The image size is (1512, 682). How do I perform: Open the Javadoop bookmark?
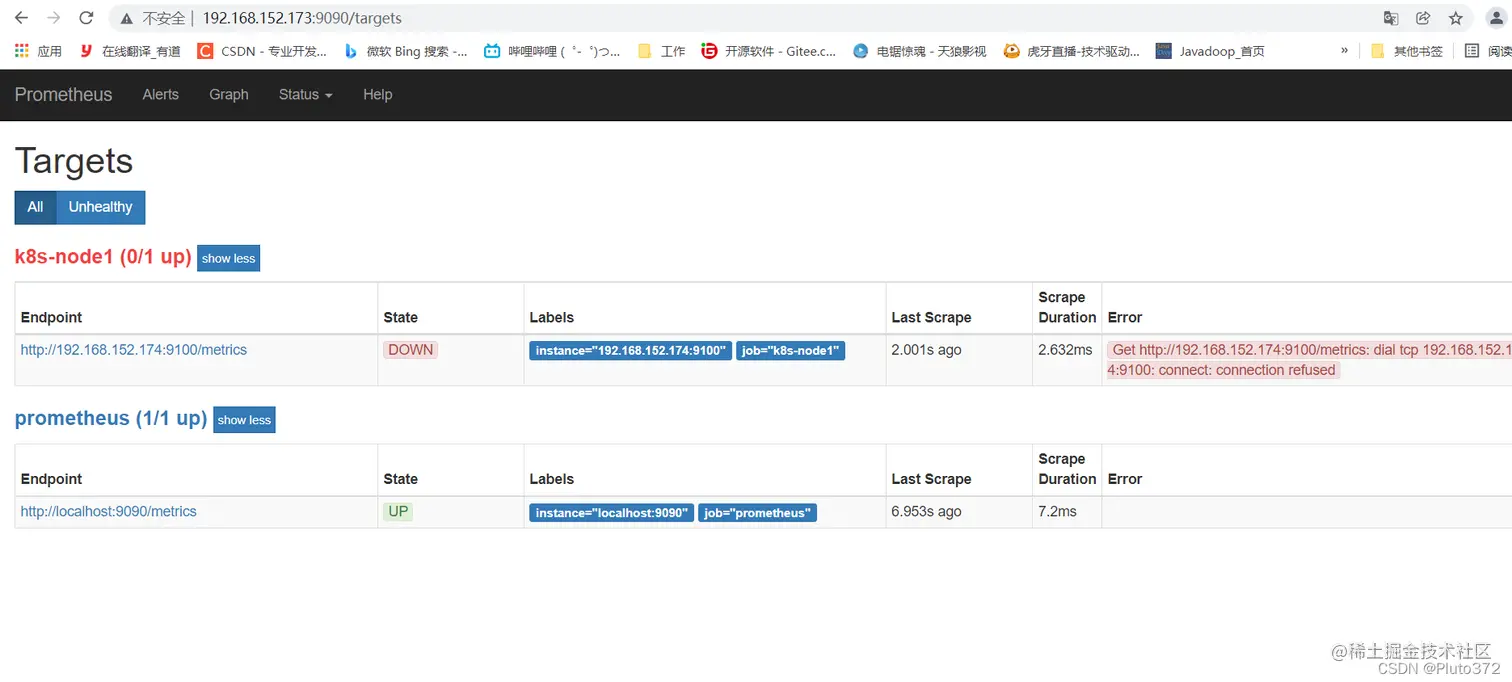[x=1210, y=51]
